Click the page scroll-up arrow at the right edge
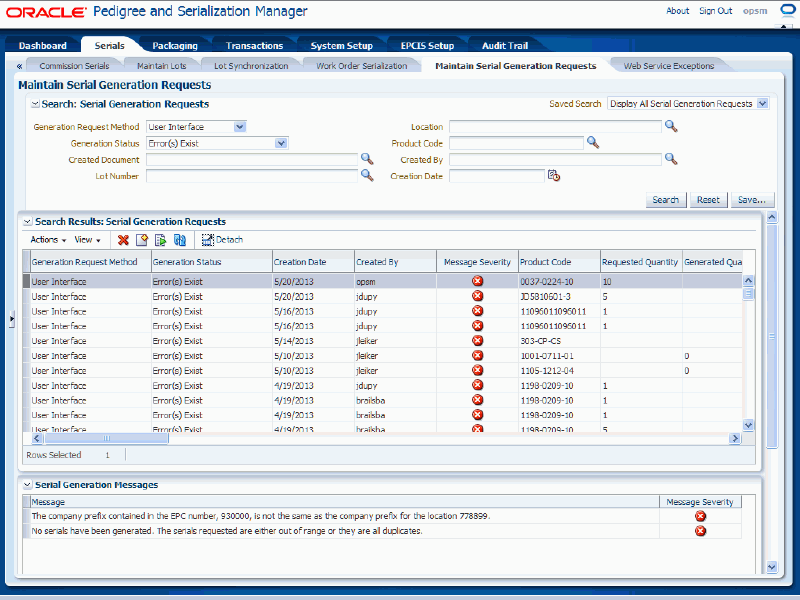This screenshot has height=600, width=800. [772, 217]
